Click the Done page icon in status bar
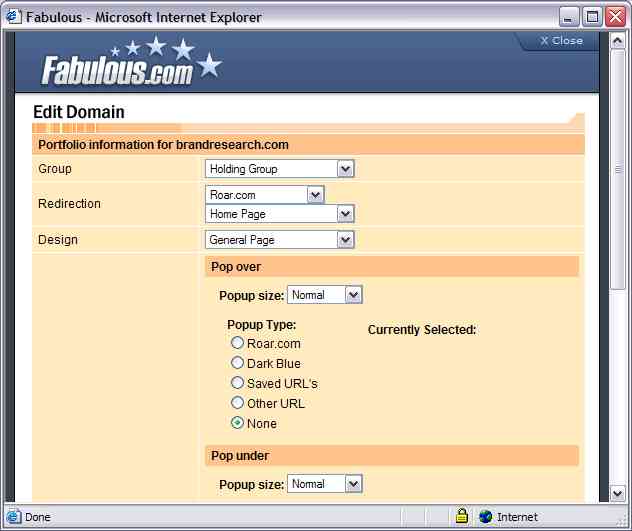This screenshot has width=632, height=531. pos(13,516)
